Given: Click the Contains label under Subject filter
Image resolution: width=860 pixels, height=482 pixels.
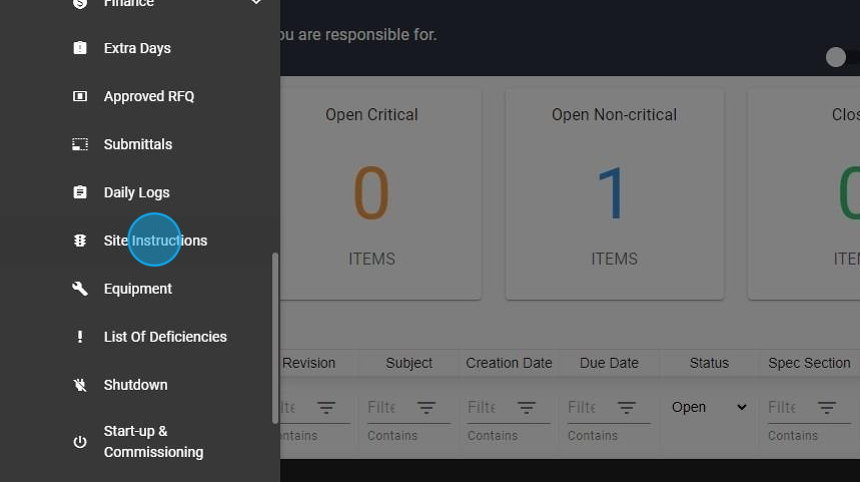Looking at the screenshot, I should click(x=392, y=435).
